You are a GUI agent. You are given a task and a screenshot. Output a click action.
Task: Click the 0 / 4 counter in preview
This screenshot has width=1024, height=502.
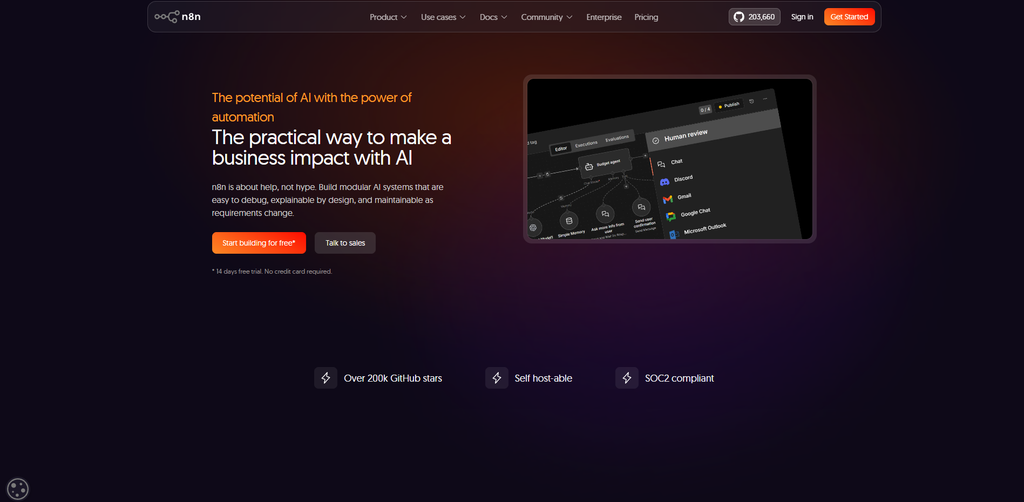705,110
